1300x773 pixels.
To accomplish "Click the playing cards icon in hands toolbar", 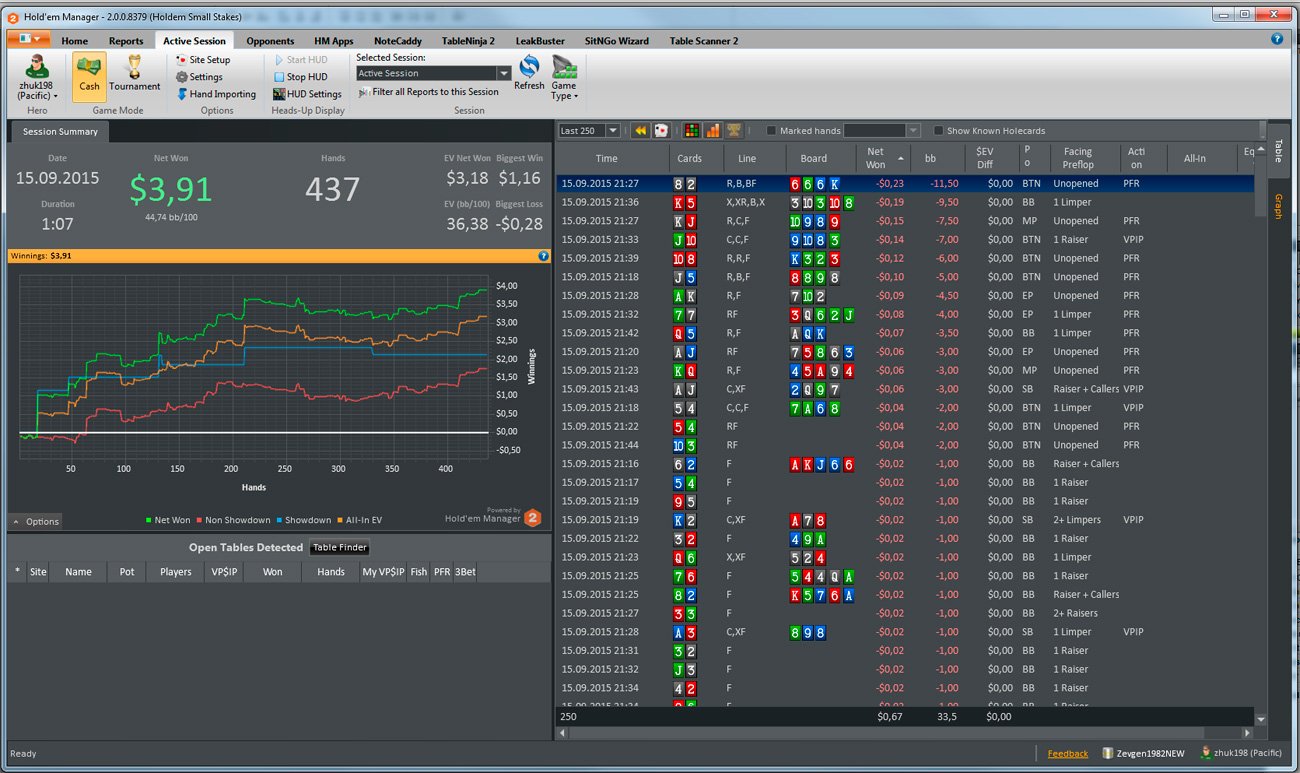I will click(661, 131).
